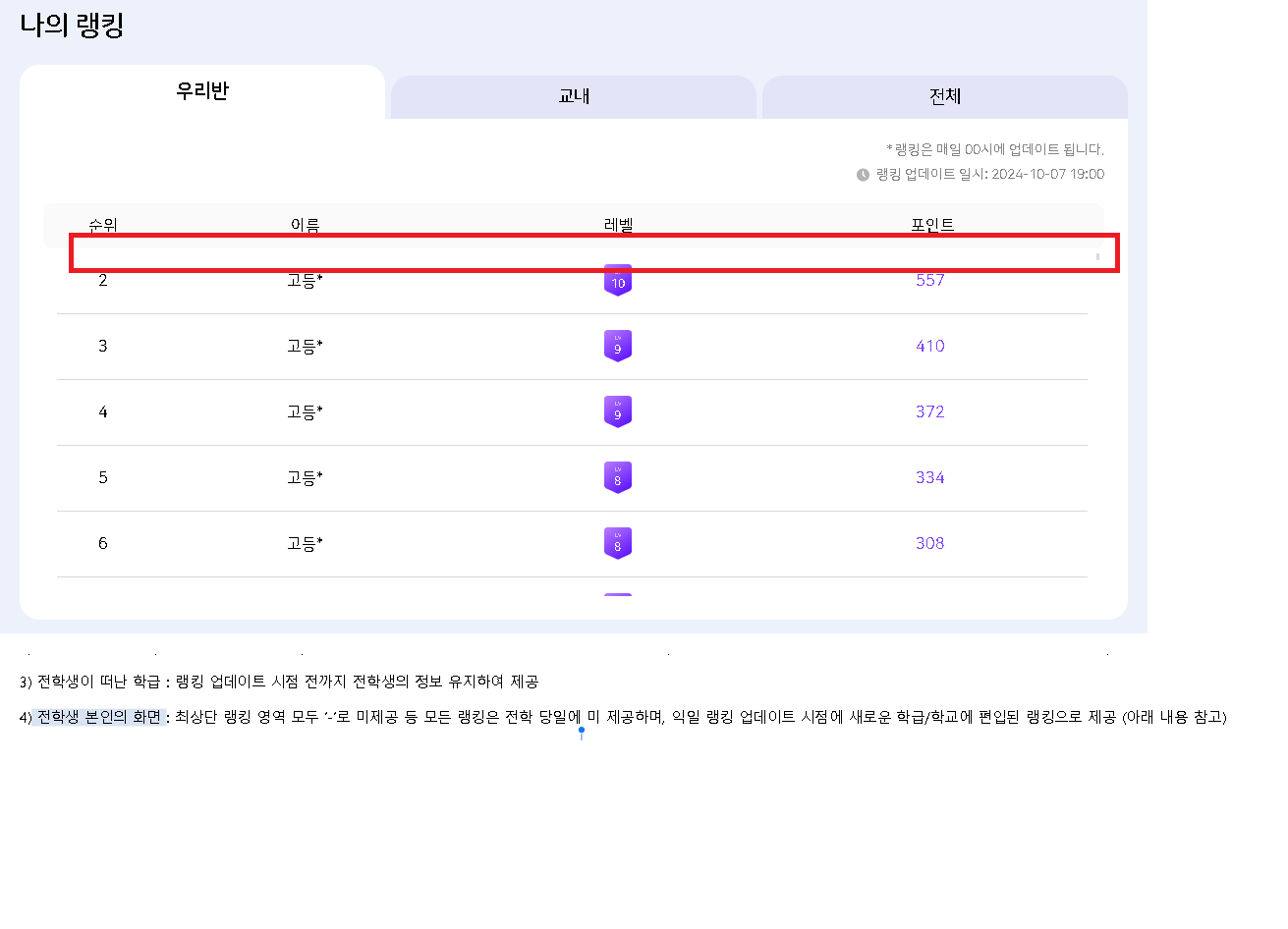Click the clock icon beside 랭킹 업데이트 일시
1288x929 pixels.
pyautogui.click(x=863, y=175)
